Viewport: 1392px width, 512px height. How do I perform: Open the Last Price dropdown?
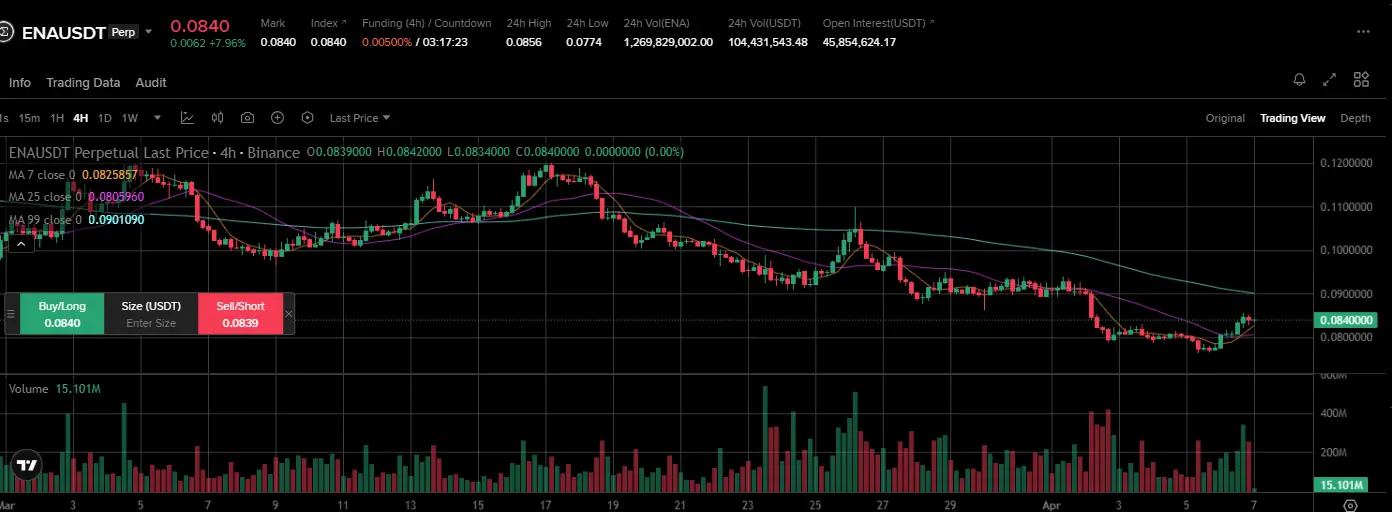point(360,118)
